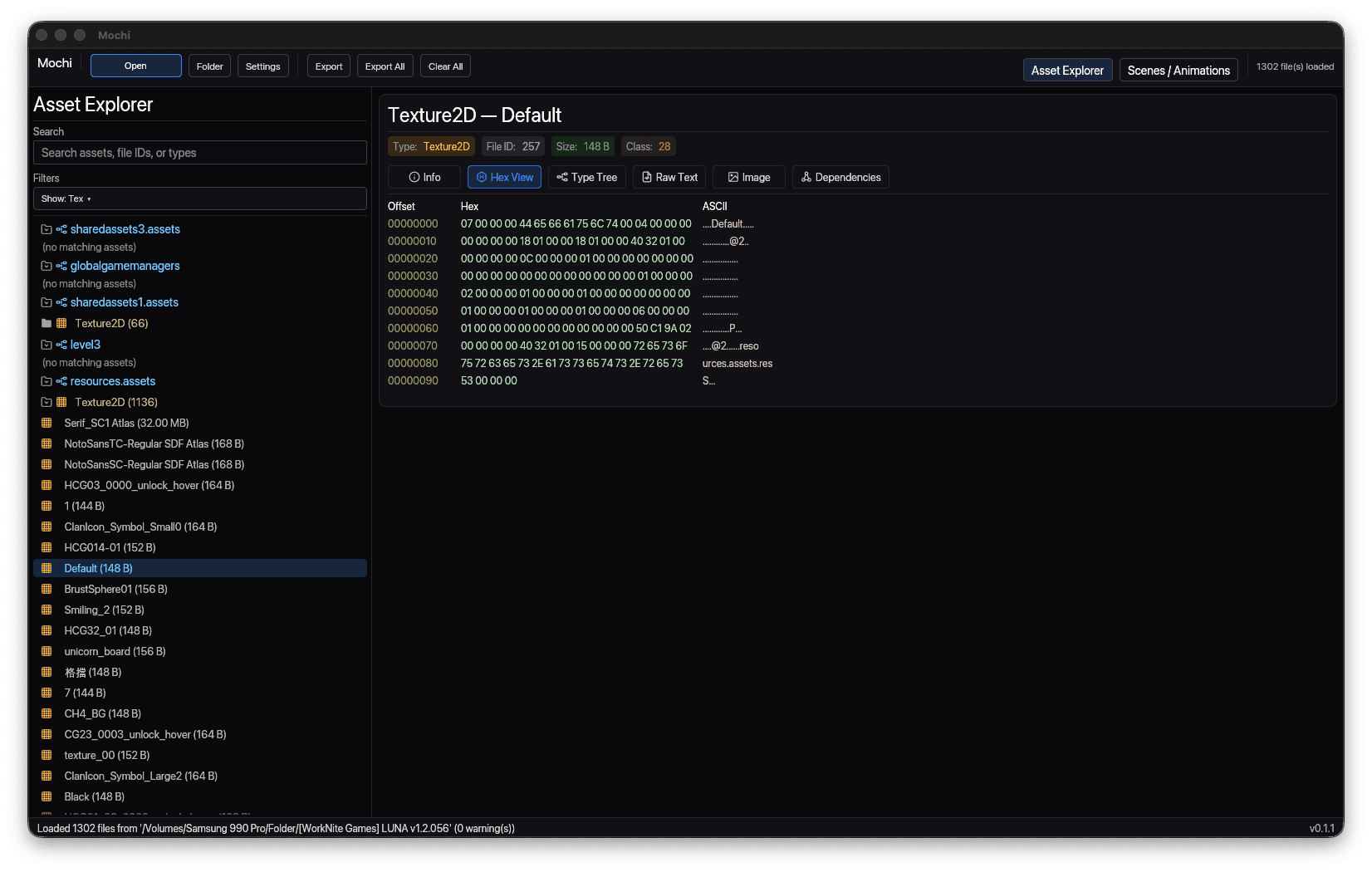Switch to the Info tab
The height and width of the screenshot is (872, 1372).
(424, 177)
